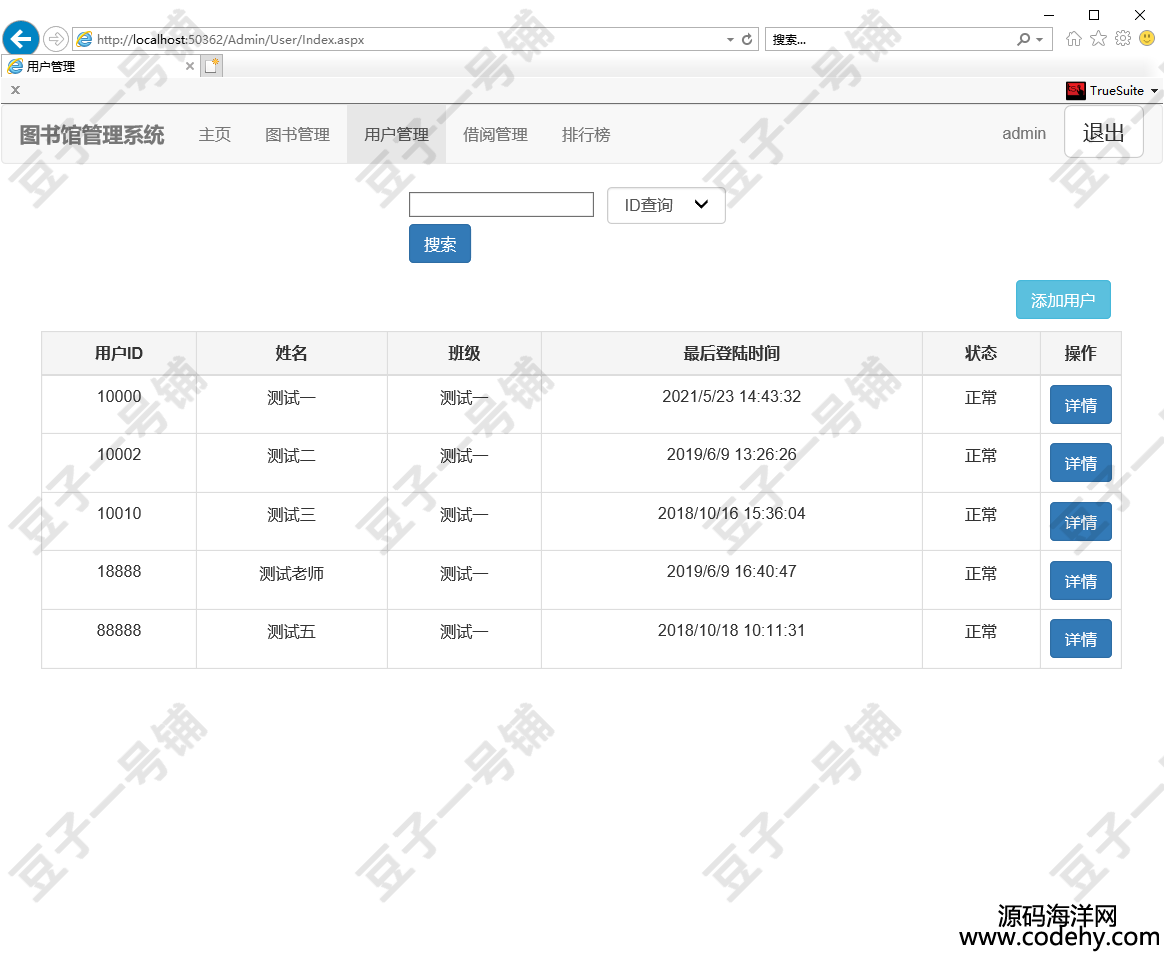Click the favorites star icon
This screenshot has height=957, width=1164.
[x=1098, y=39]
